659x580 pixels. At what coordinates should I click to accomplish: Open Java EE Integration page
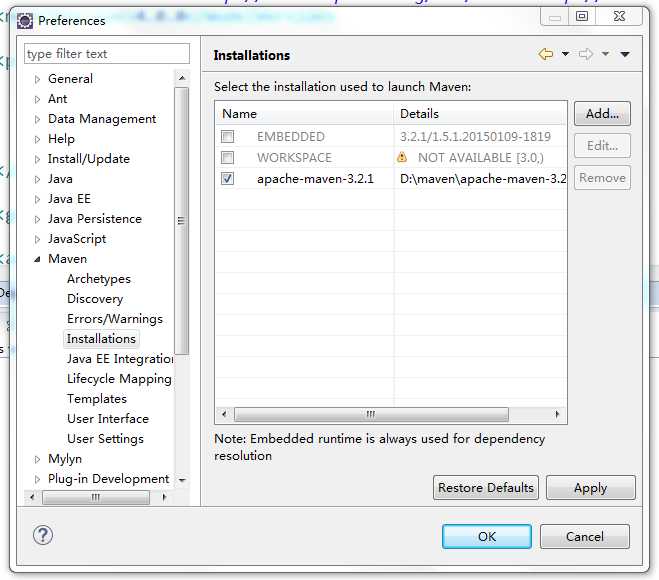tap(120, 359)
